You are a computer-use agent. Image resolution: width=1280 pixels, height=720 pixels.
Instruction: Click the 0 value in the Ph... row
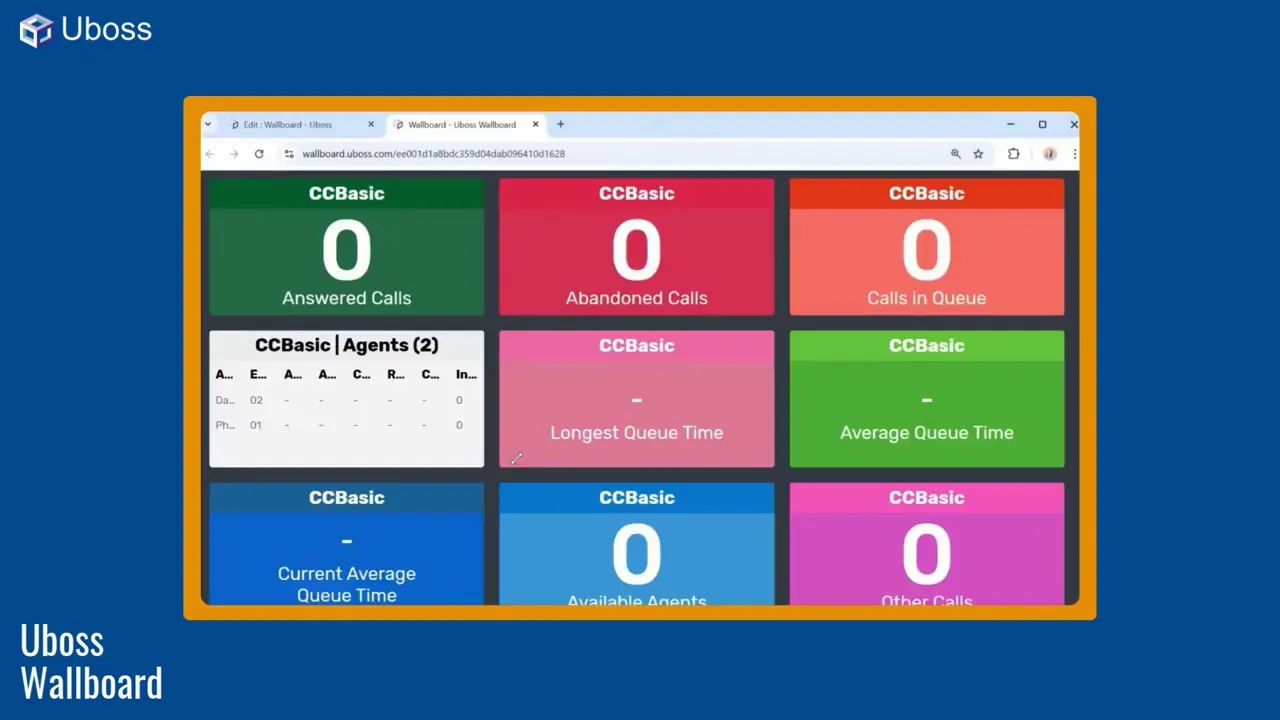click(x=459, y=425)
